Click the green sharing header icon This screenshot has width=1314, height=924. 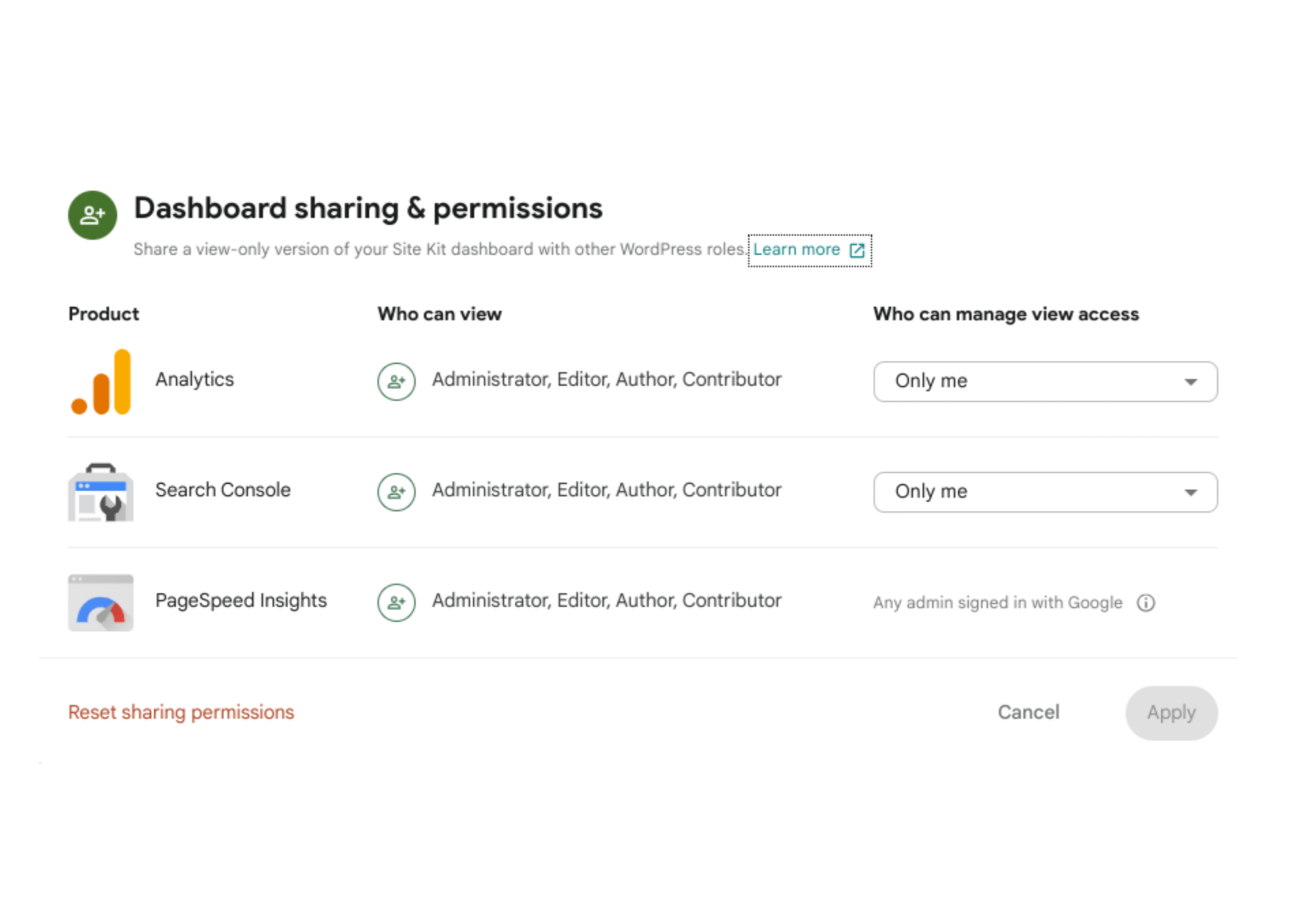pos(92,215)
